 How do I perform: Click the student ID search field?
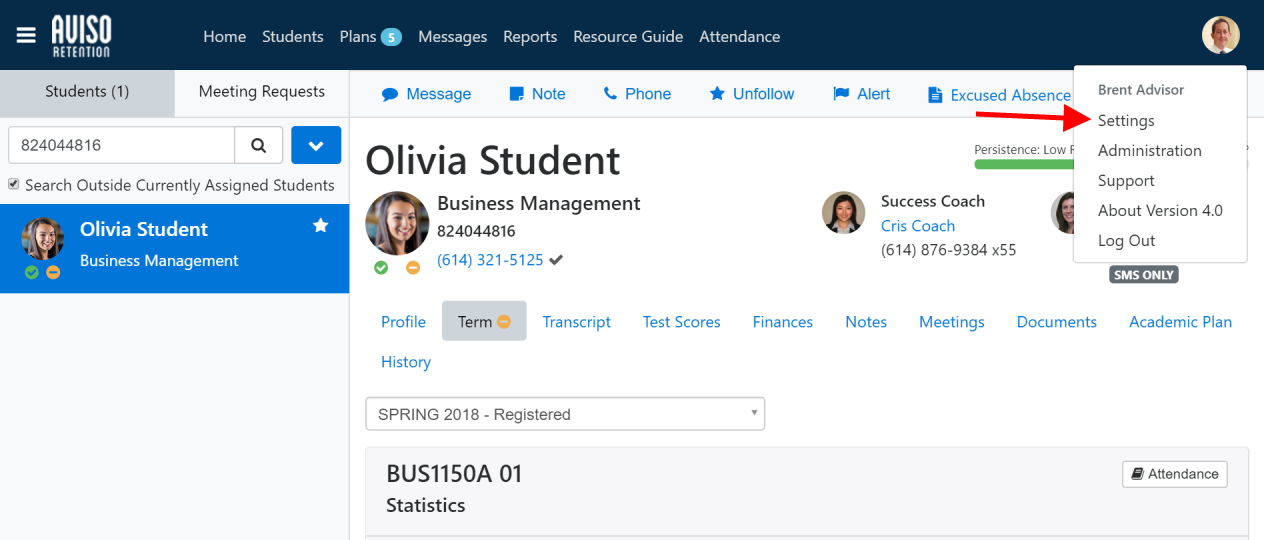pyautogui.click(x=122, y=145)
